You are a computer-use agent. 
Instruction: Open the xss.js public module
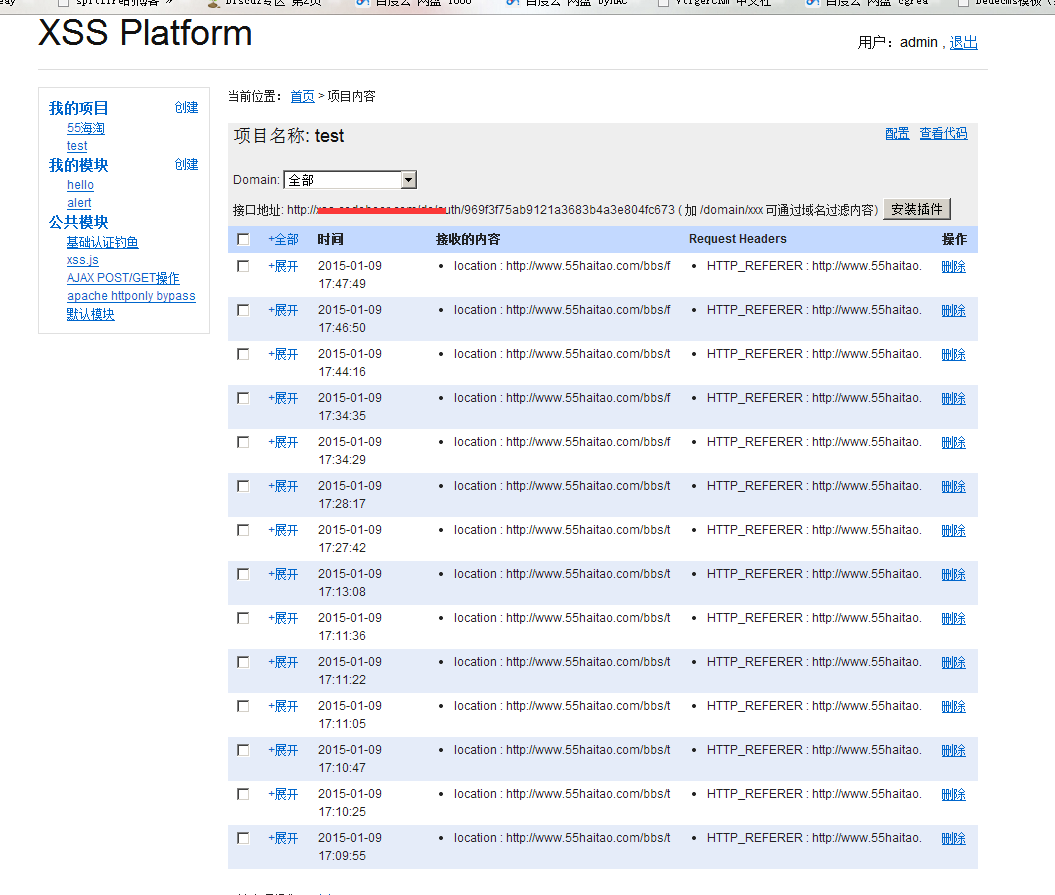(82, 260)
